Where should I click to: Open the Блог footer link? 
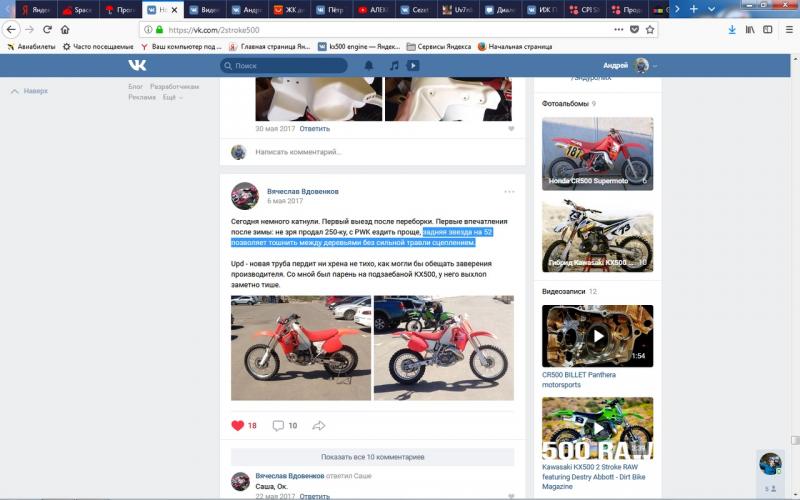pyautogui.click(x=135, y=87)
